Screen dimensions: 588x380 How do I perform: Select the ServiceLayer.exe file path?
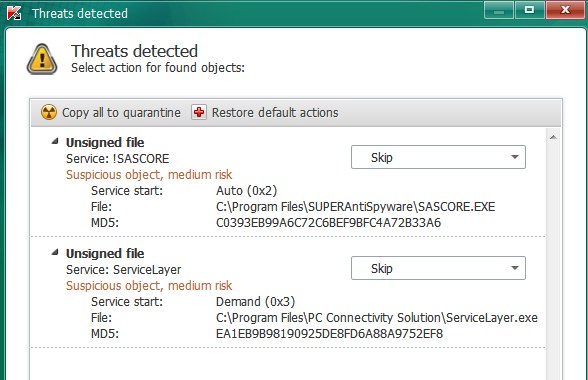[377, 318]
